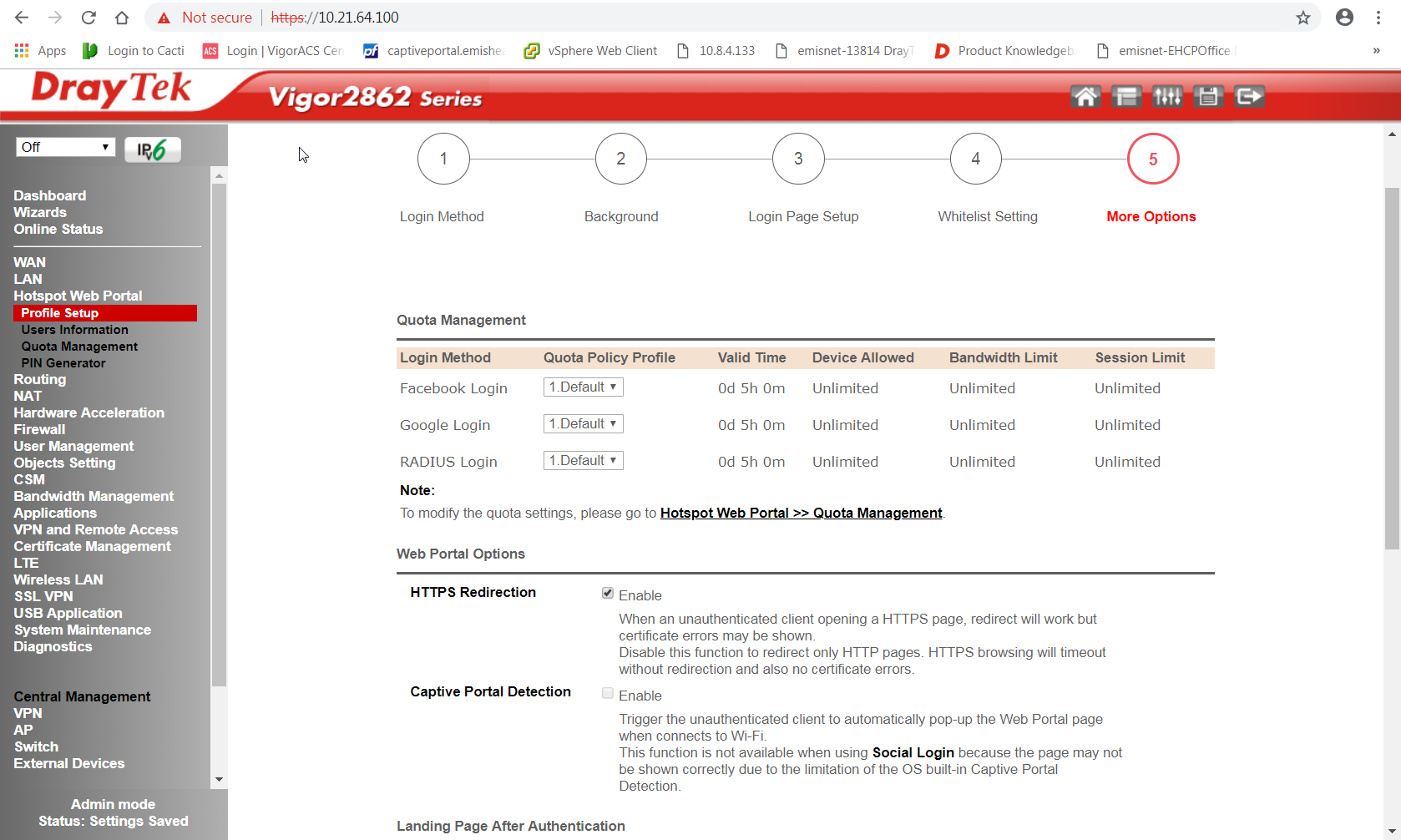Disable the HTTPS Redirection checkbox
The height and width of the screenshot is (840, 1401).
coord(608,593)
